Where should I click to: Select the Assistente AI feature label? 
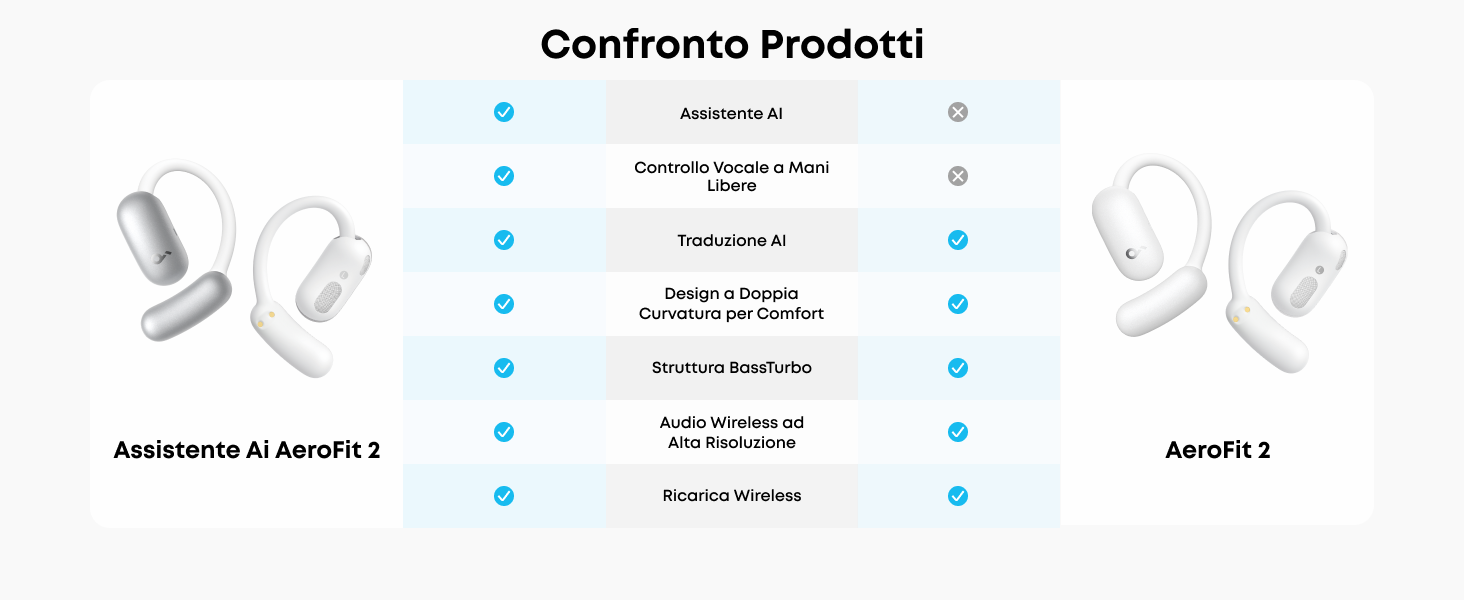pos(731,114)
